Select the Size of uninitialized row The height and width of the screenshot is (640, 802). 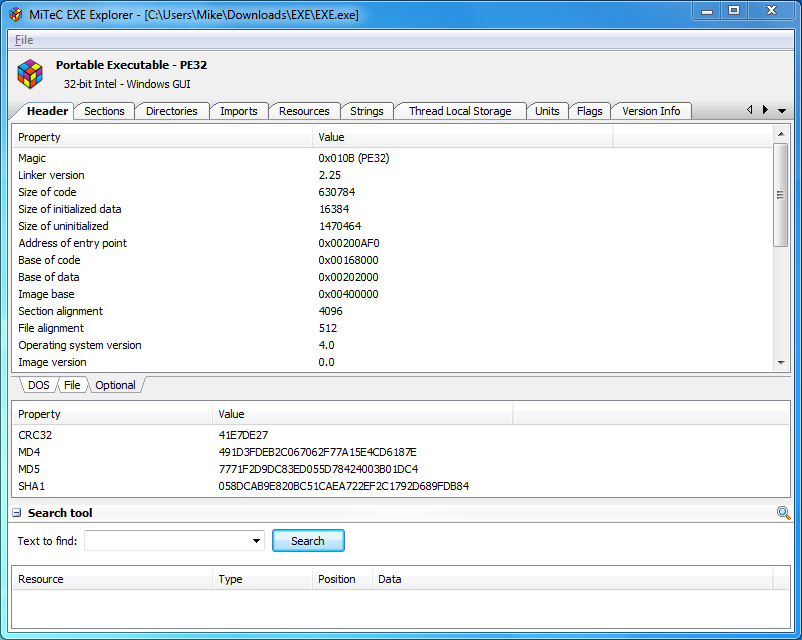coord(392,226)
